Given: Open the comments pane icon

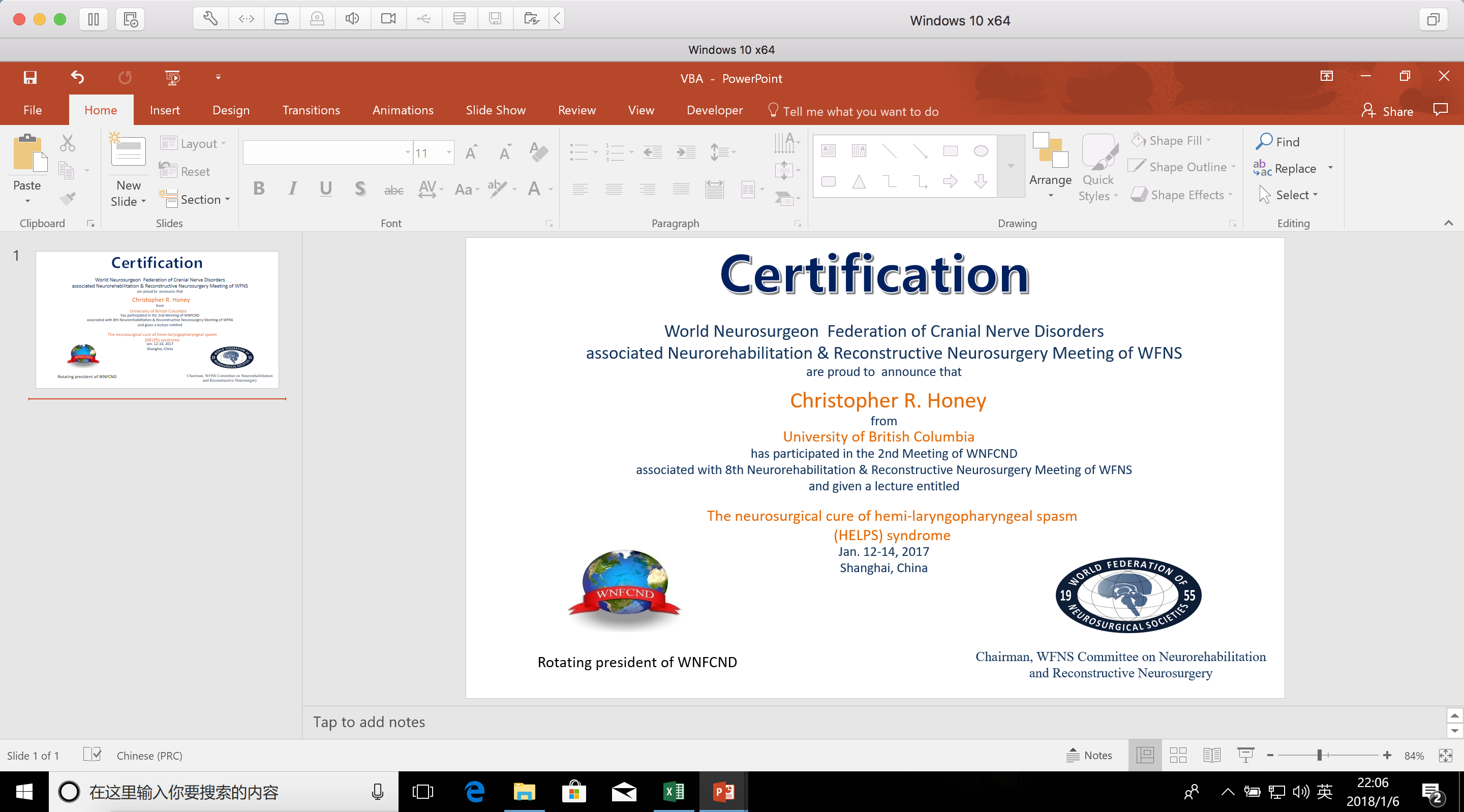Looking at the screenshot, I should 1440,110.
